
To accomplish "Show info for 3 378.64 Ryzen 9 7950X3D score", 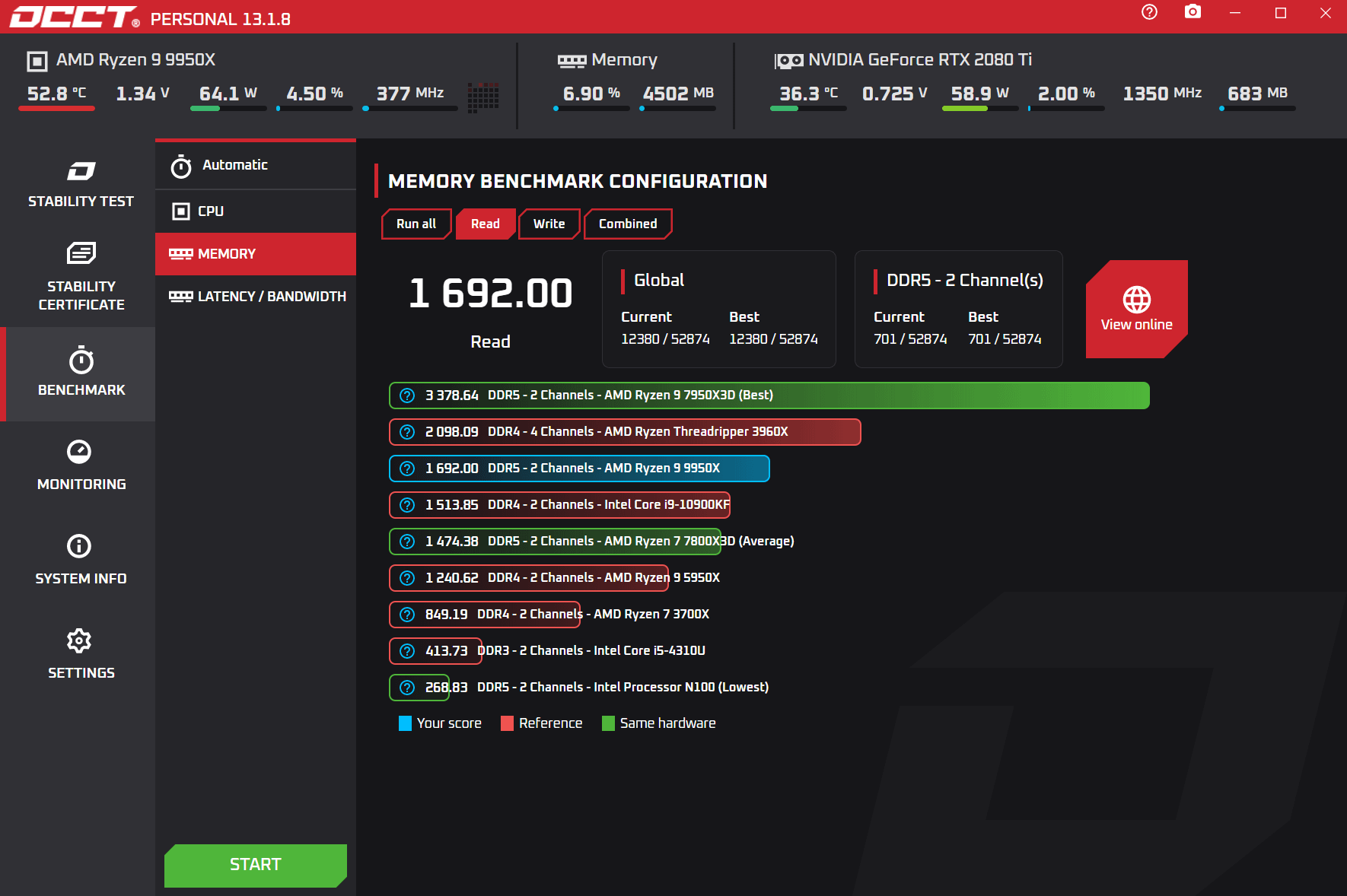I will coord(407,396).
